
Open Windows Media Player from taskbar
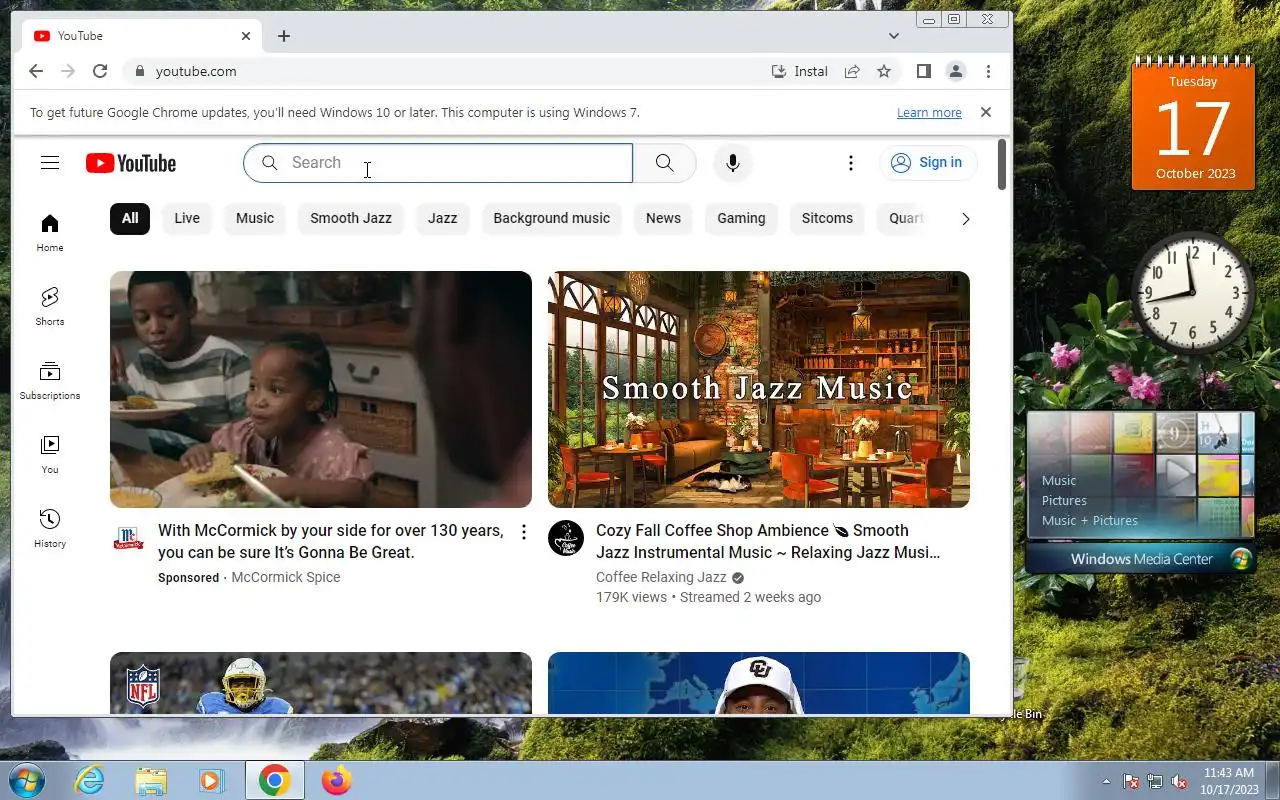tap(212, 780)
